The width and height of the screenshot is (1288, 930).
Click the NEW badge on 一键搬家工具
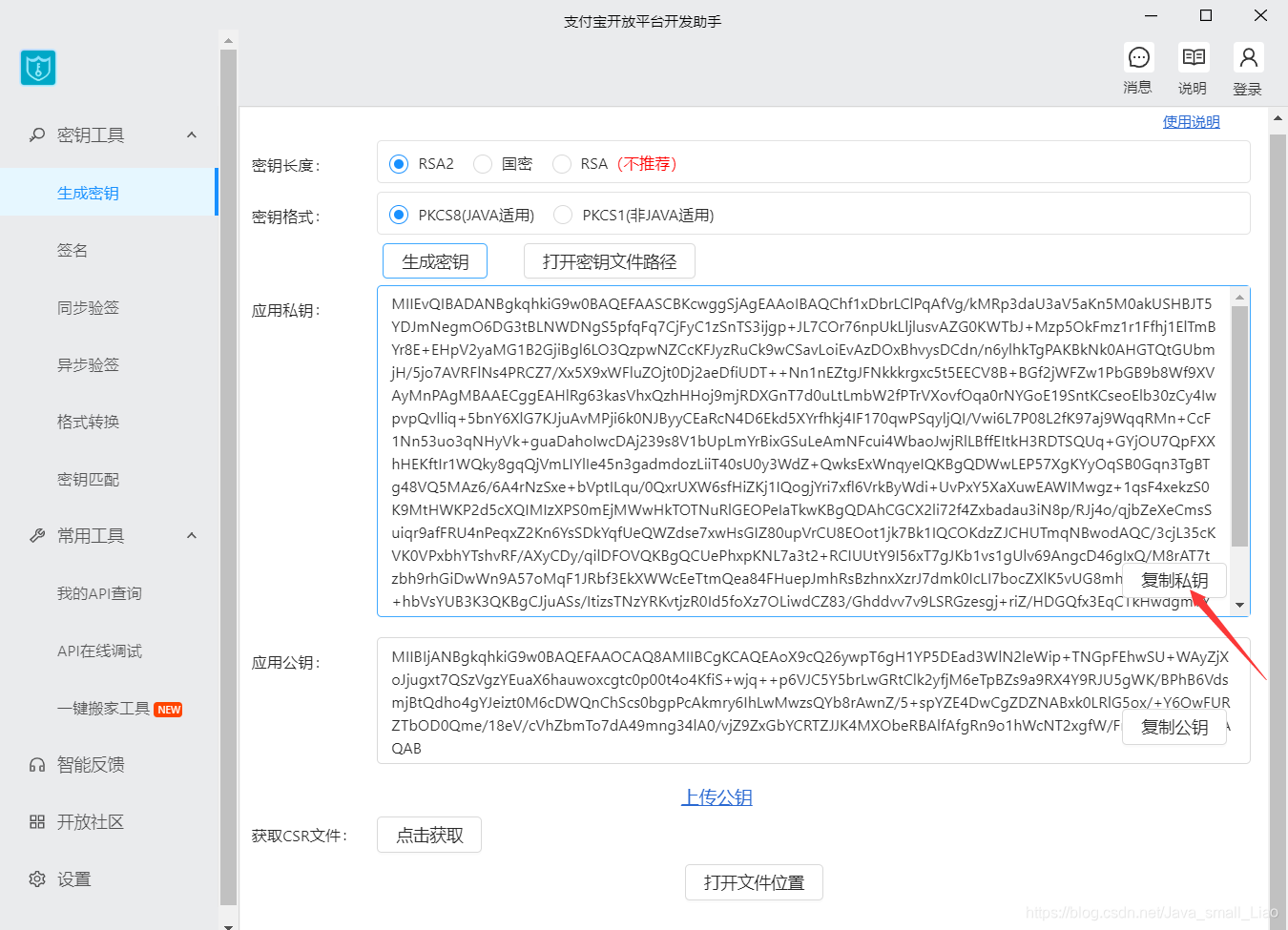[x=169, y=710]
